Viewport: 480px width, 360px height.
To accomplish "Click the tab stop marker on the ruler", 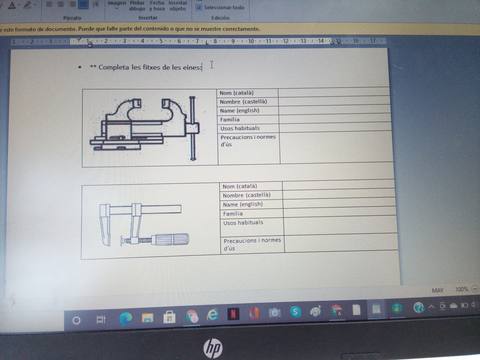I will click(x=207, y=42).
